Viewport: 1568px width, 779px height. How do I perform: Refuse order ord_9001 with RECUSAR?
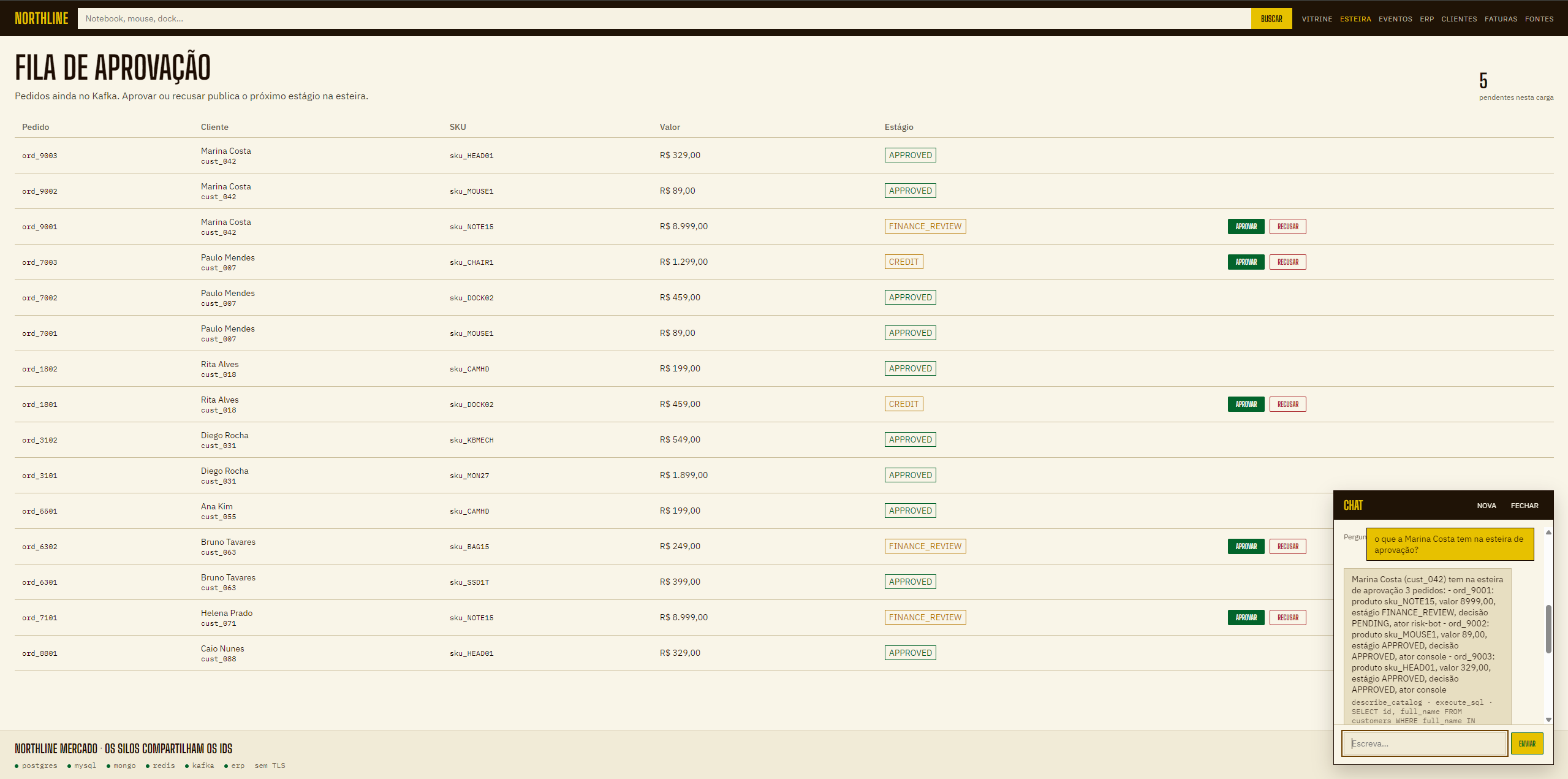[1287, 226]
